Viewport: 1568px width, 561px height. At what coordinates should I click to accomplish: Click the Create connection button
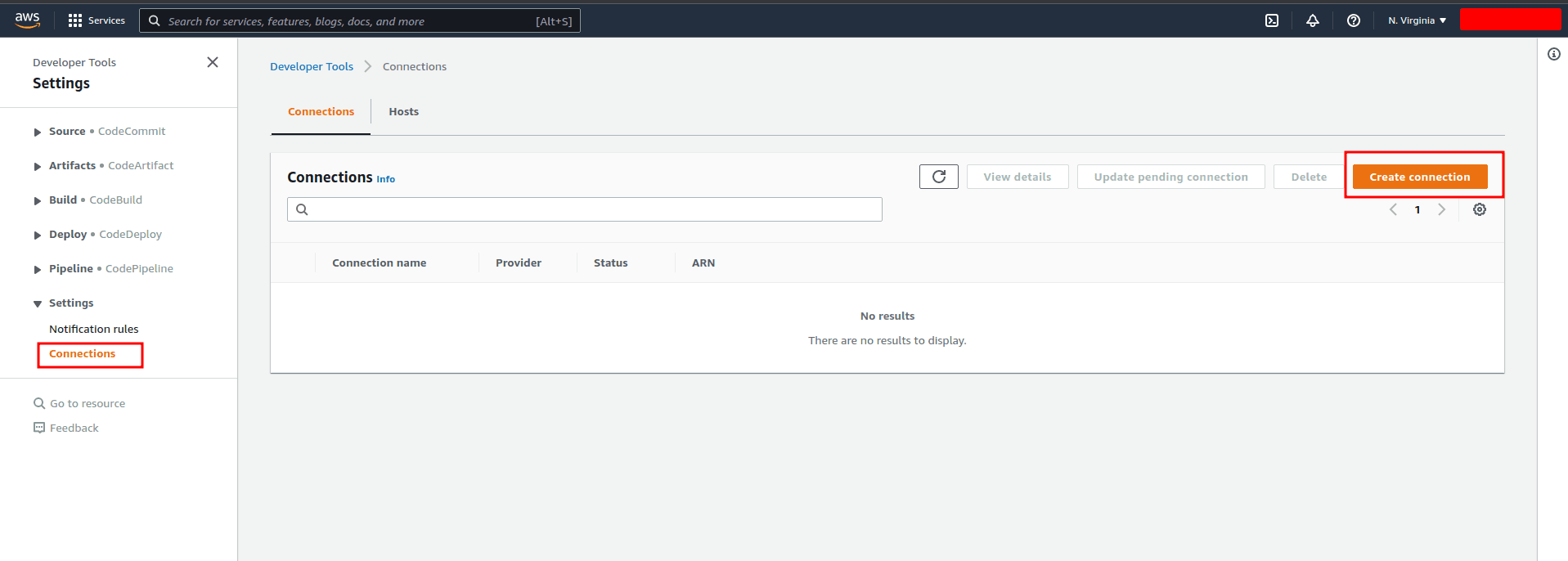pos(1420,177)
